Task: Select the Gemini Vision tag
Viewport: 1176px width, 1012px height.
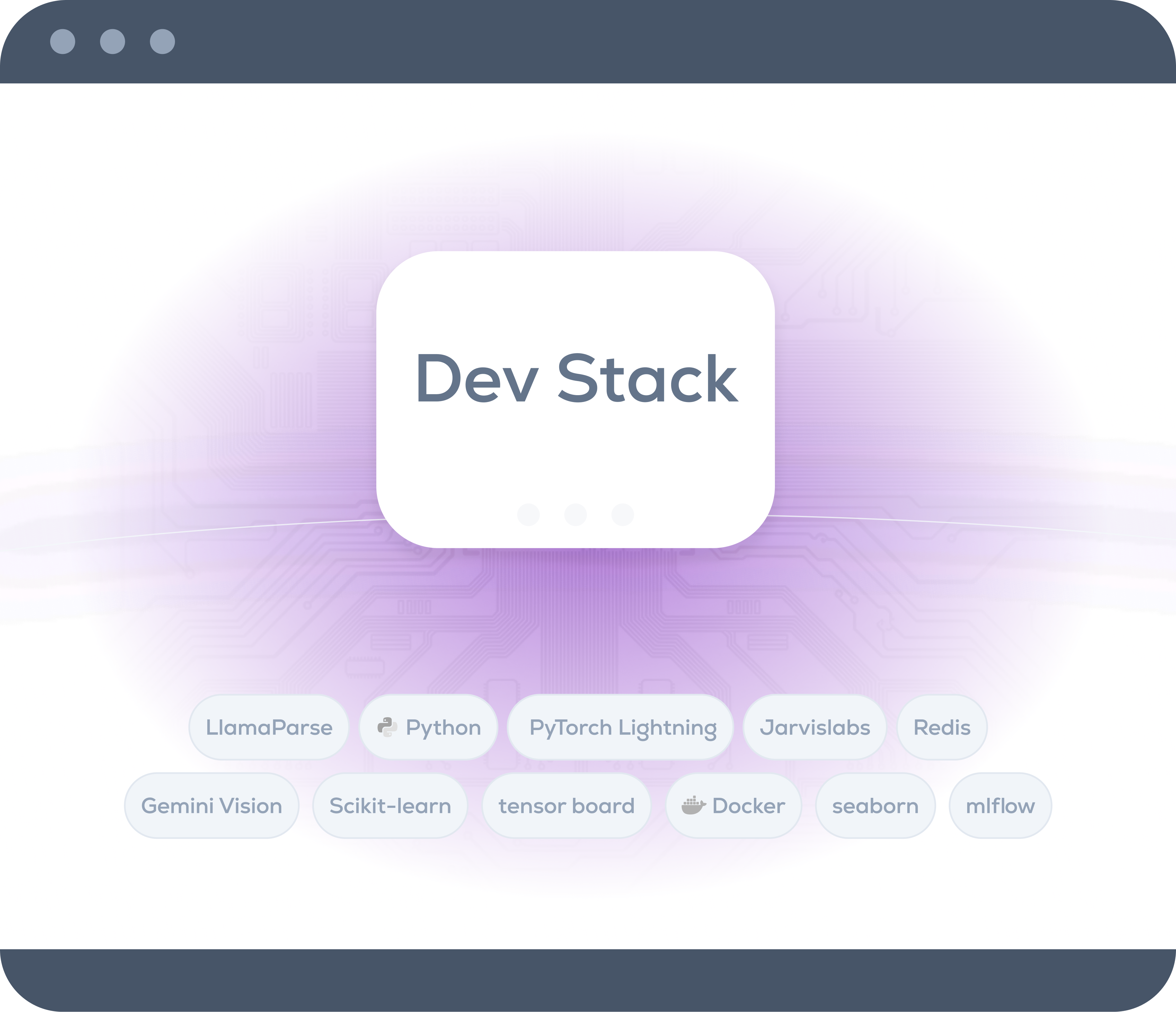Action: [211, 805]
